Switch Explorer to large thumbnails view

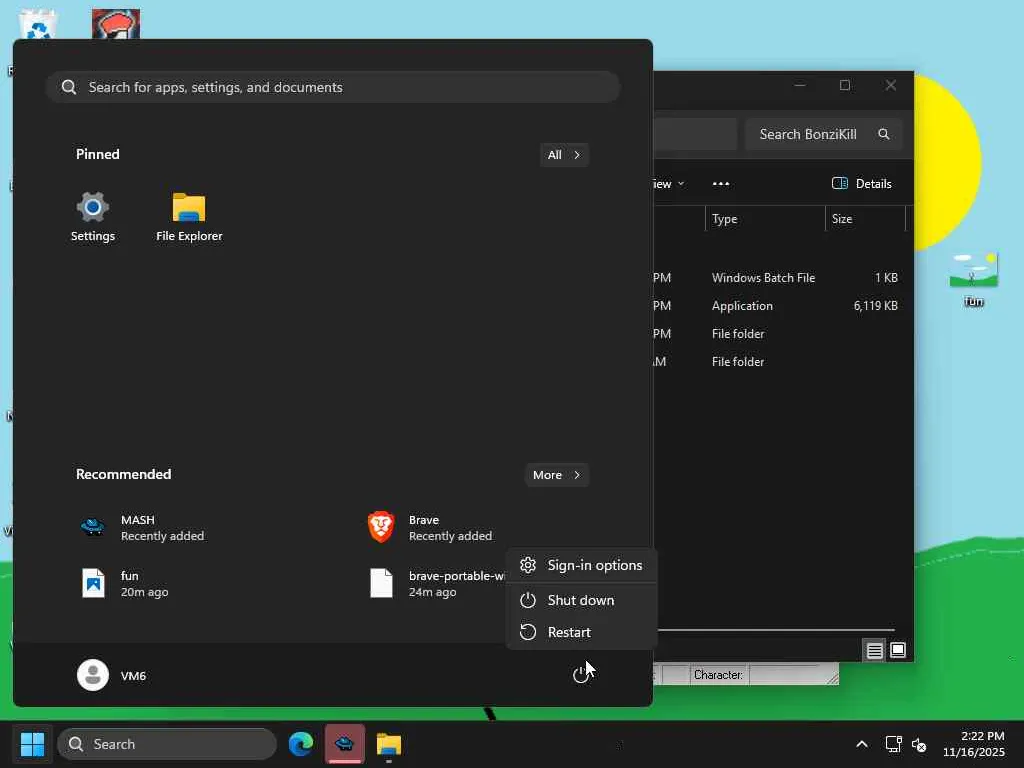pyautogui.click(x=898, y=650)
